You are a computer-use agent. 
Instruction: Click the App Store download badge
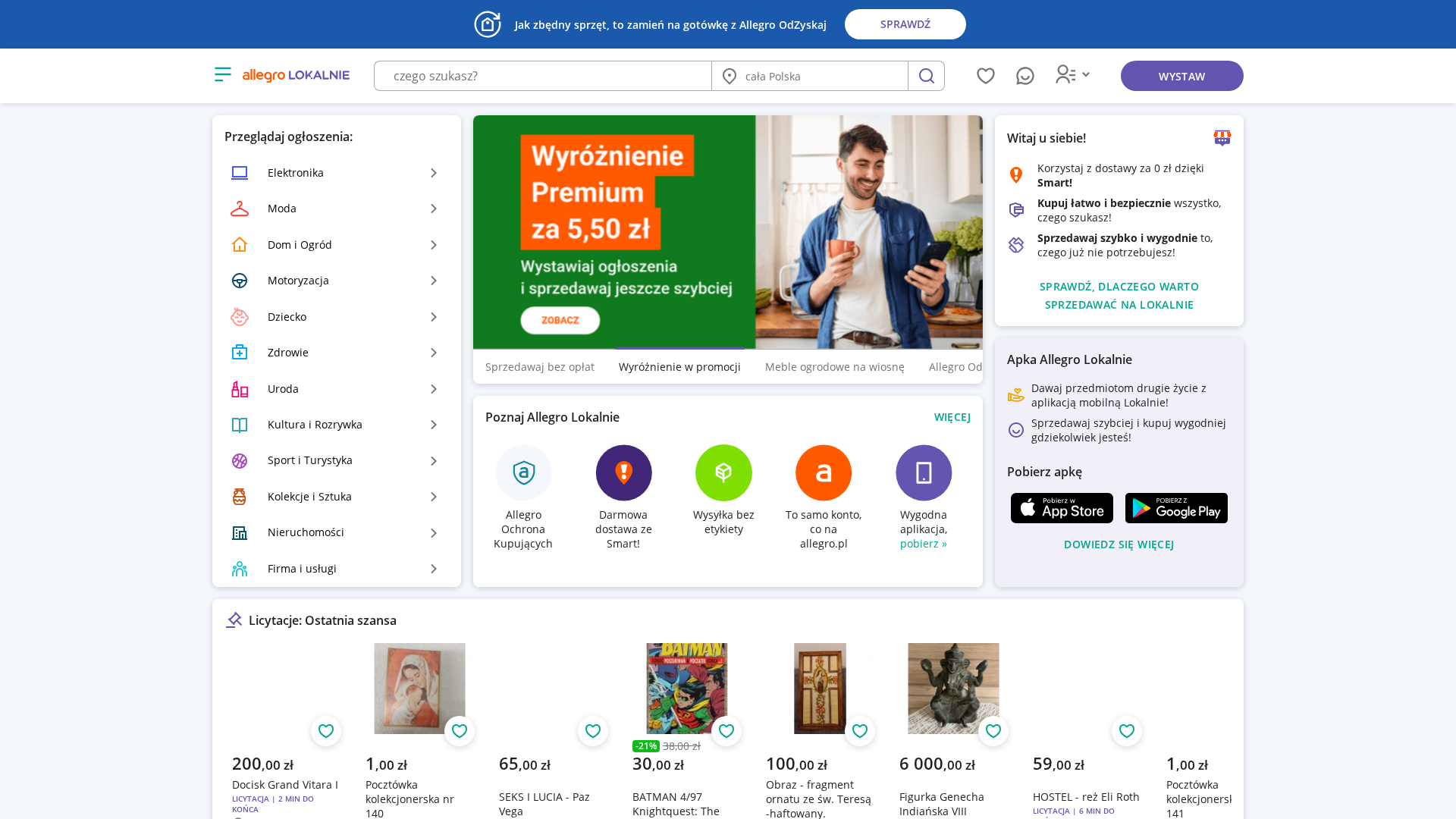(1062, 508)
